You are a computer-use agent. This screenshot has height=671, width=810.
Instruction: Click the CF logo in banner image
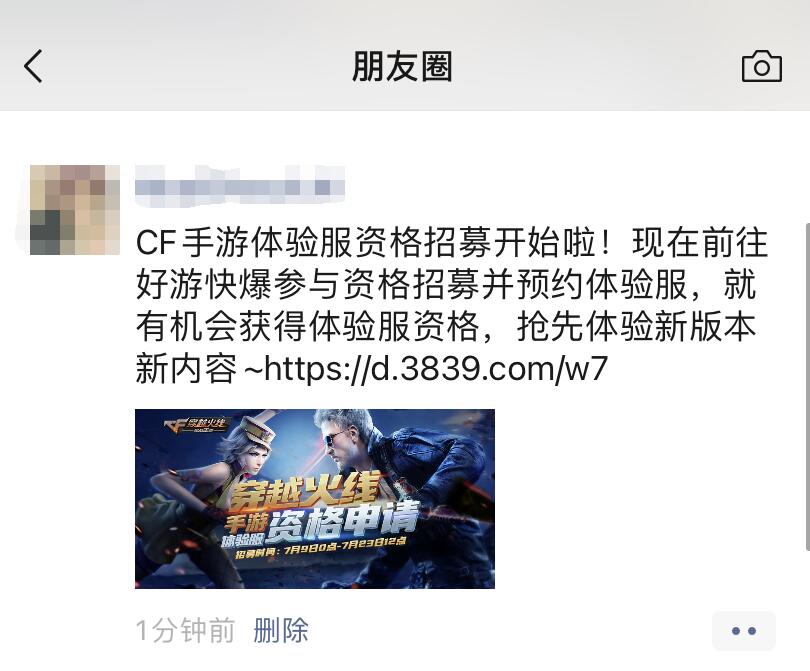[195, 425]
